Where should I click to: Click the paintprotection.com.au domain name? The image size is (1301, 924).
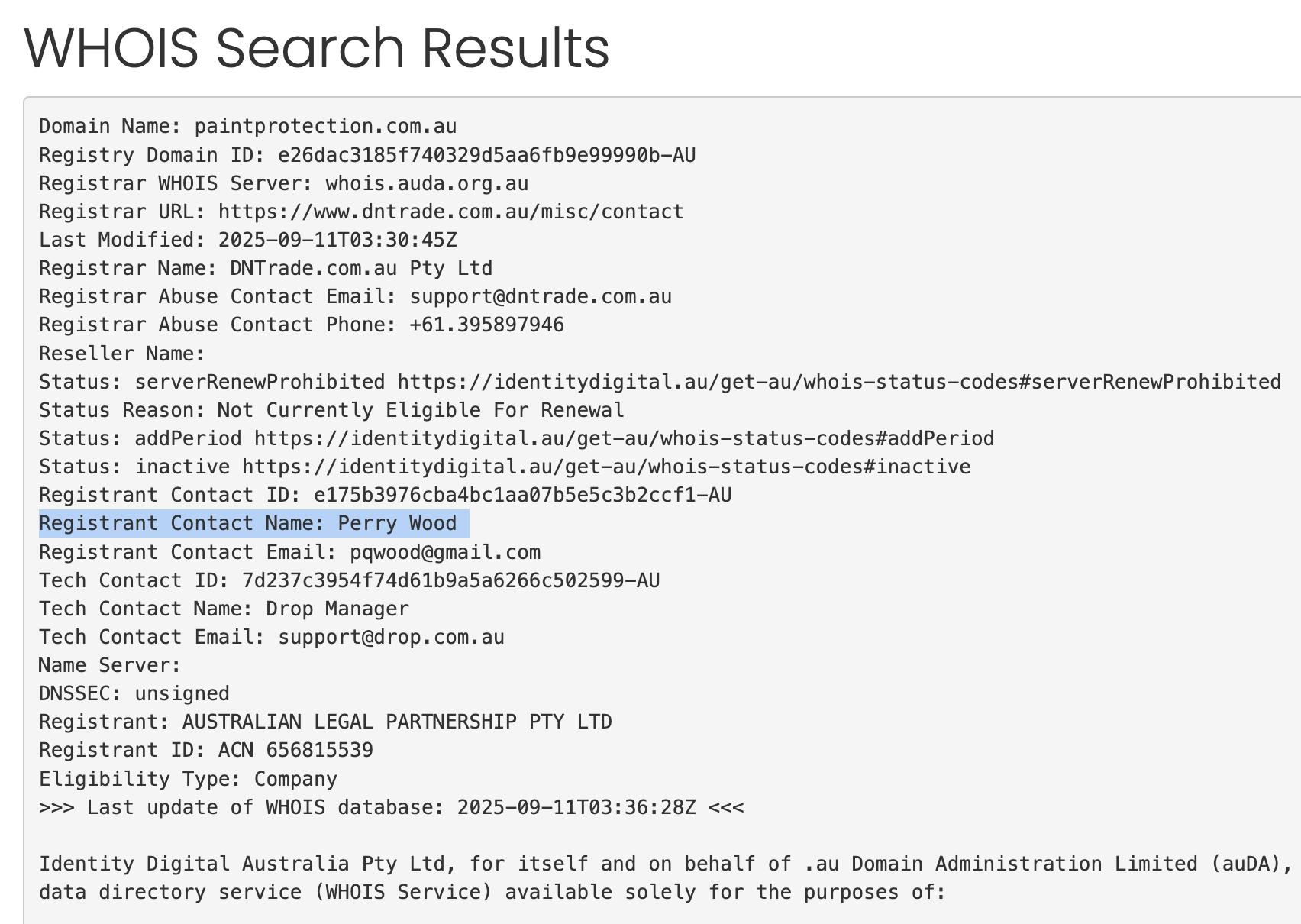pyautogui.click(x=325, y=127)
